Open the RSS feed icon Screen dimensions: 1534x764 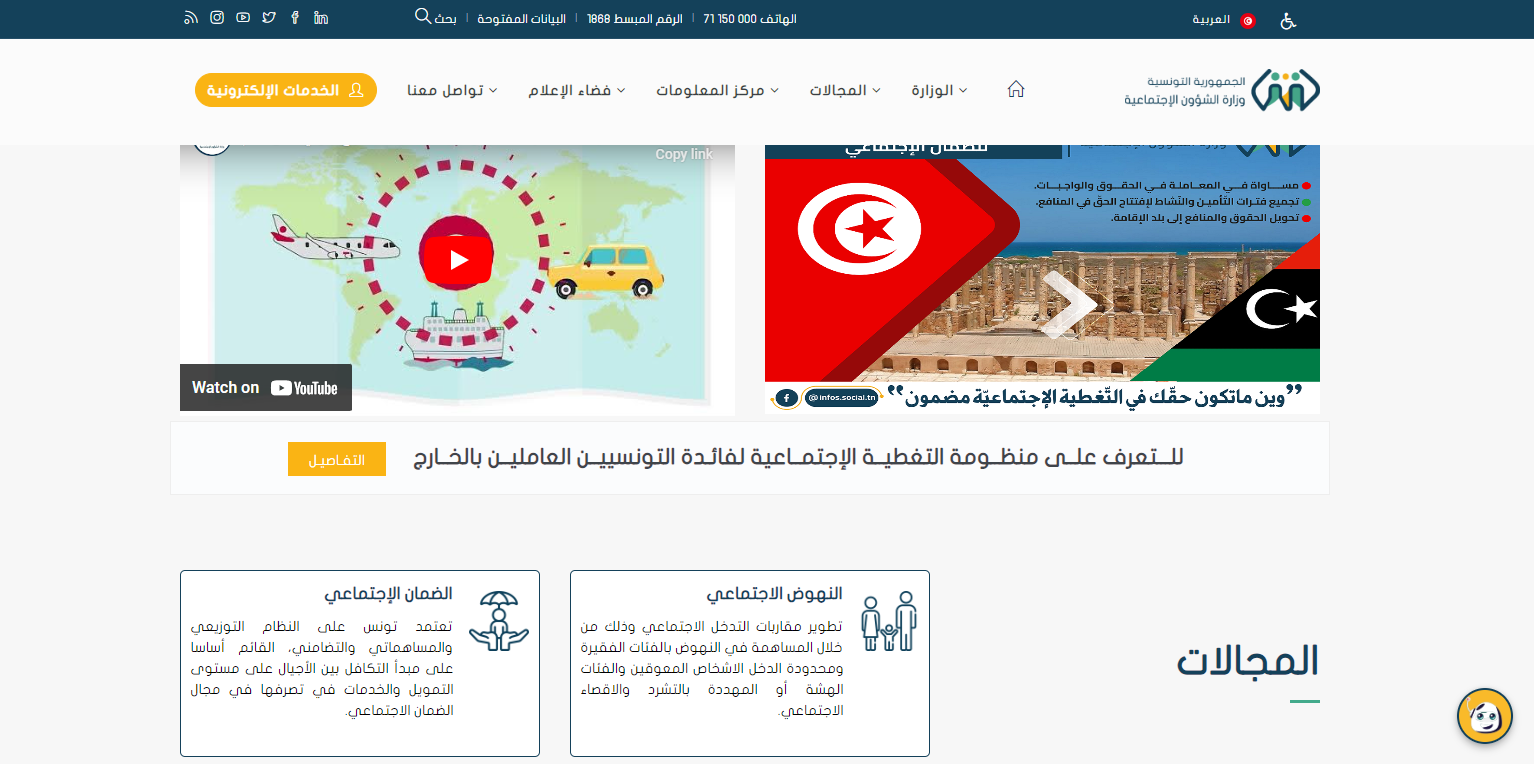click(191, 18)
